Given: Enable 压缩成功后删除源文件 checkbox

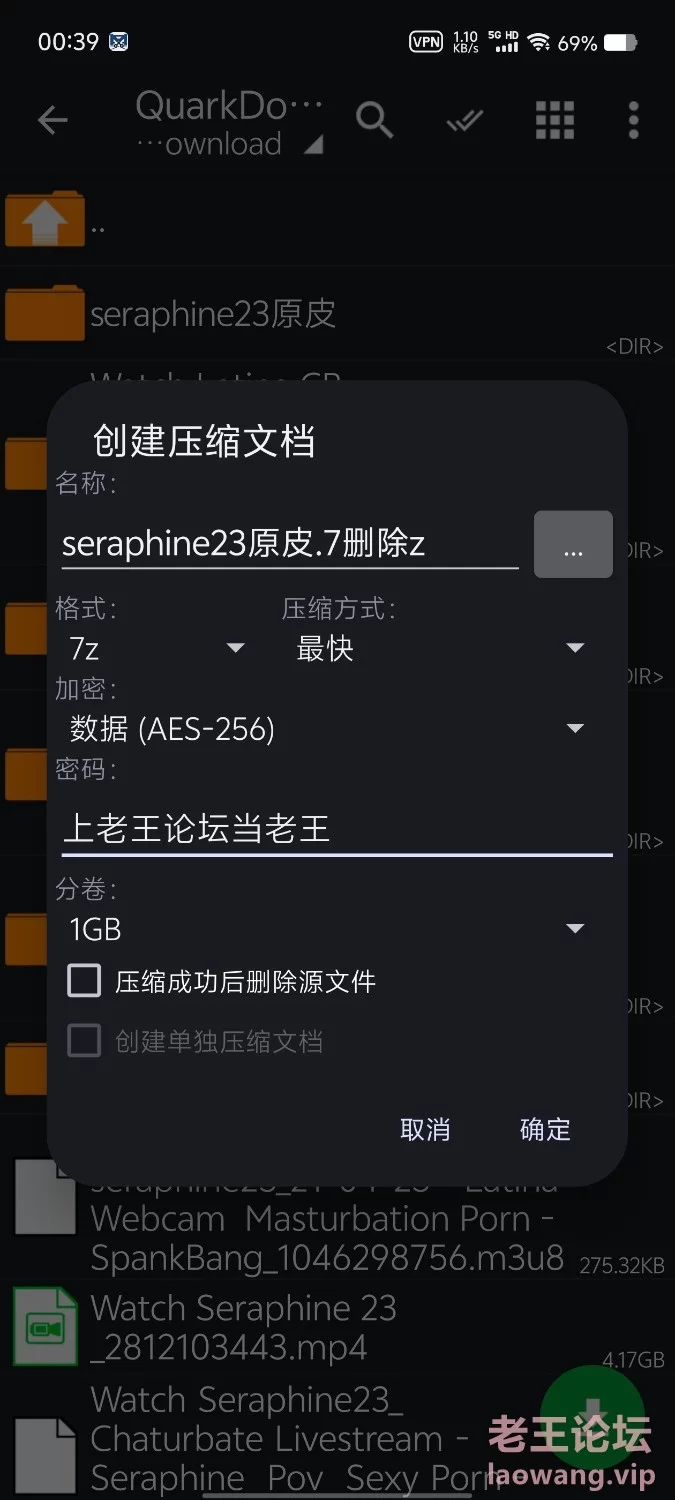Looking at the screenshot, I should (x=84, y=980).
